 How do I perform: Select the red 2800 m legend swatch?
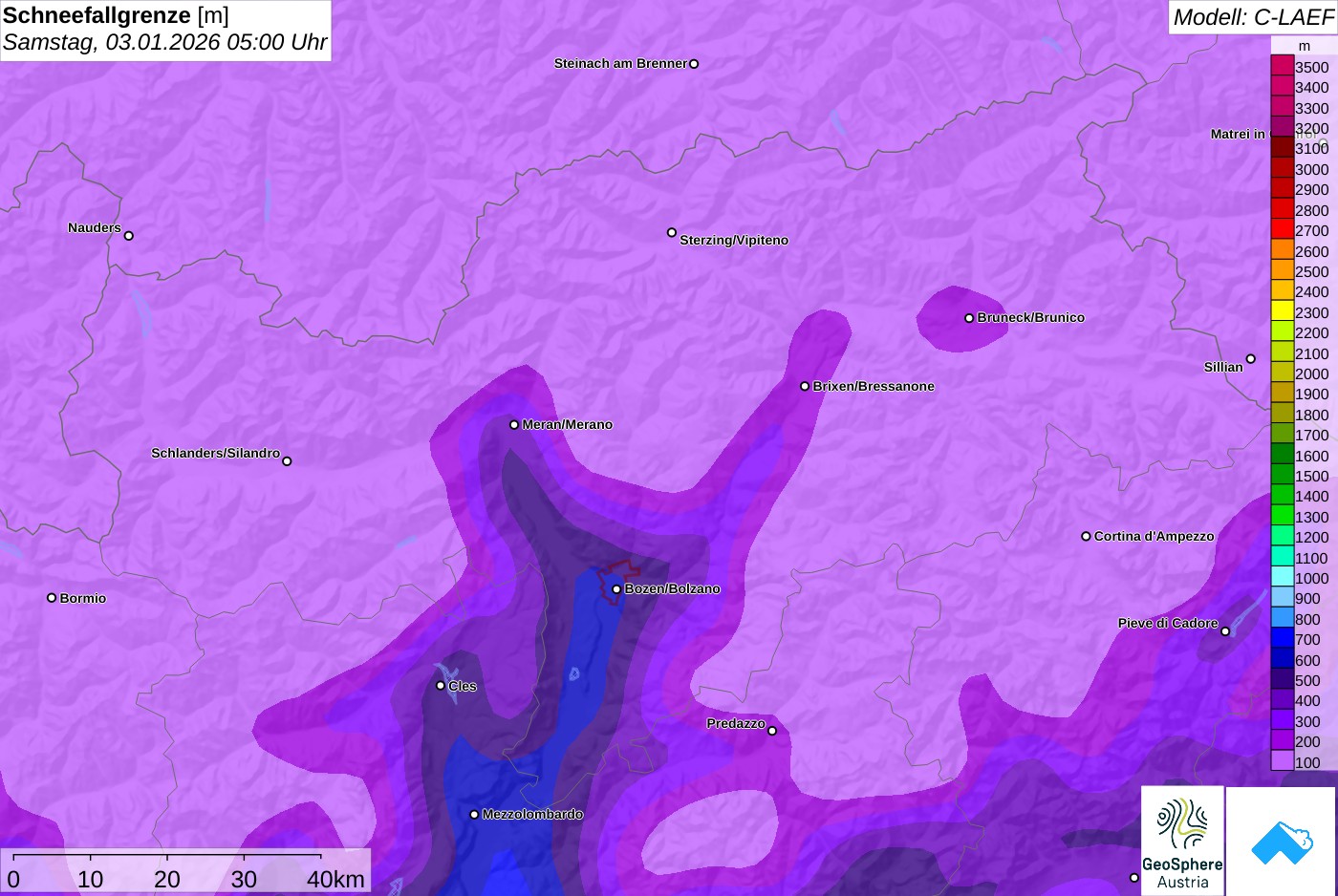1283,210
